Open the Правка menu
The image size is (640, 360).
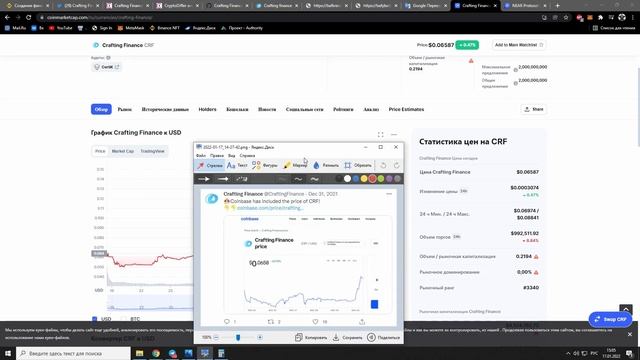(x=217, y=156)
